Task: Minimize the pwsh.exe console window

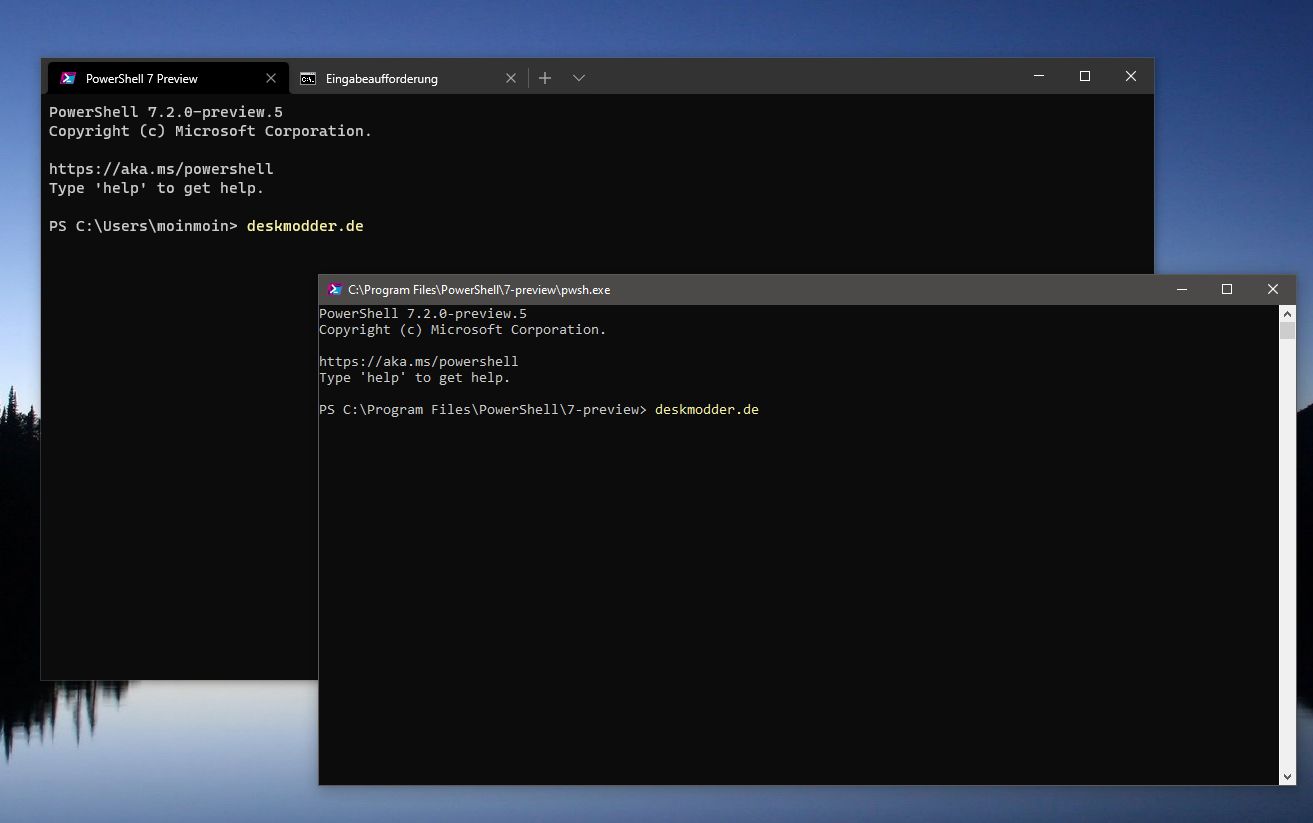Action: [1182, 289]
